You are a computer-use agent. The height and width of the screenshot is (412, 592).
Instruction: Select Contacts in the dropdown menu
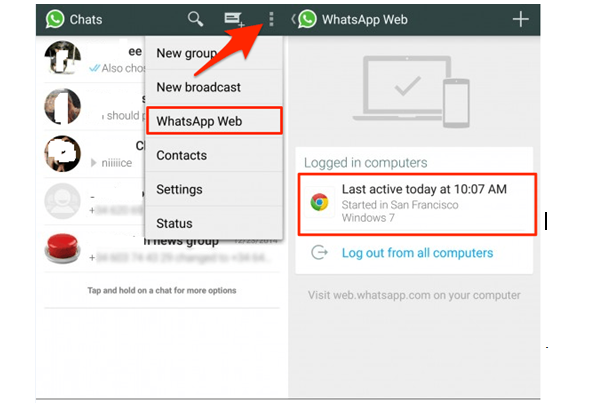pyautogui.click(x=214, y=155)
